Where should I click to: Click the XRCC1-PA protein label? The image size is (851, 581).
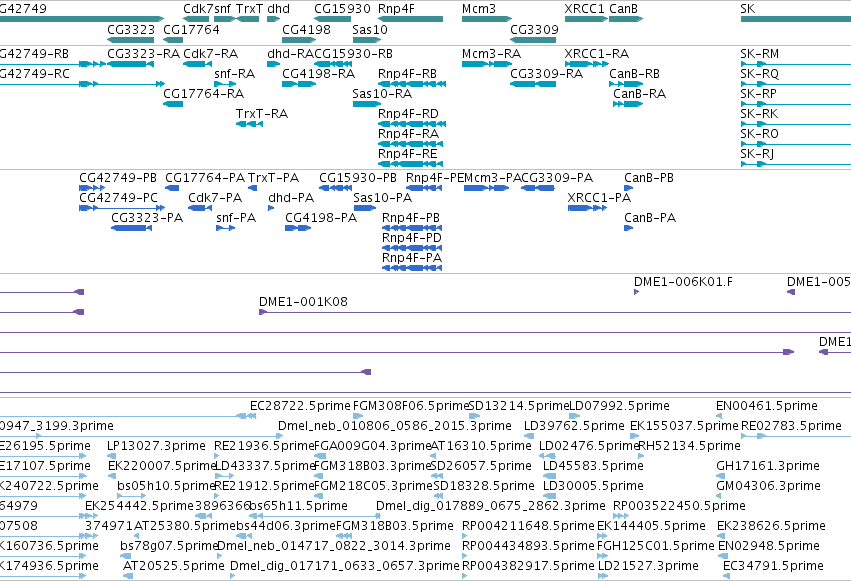[x=599, y=198]
